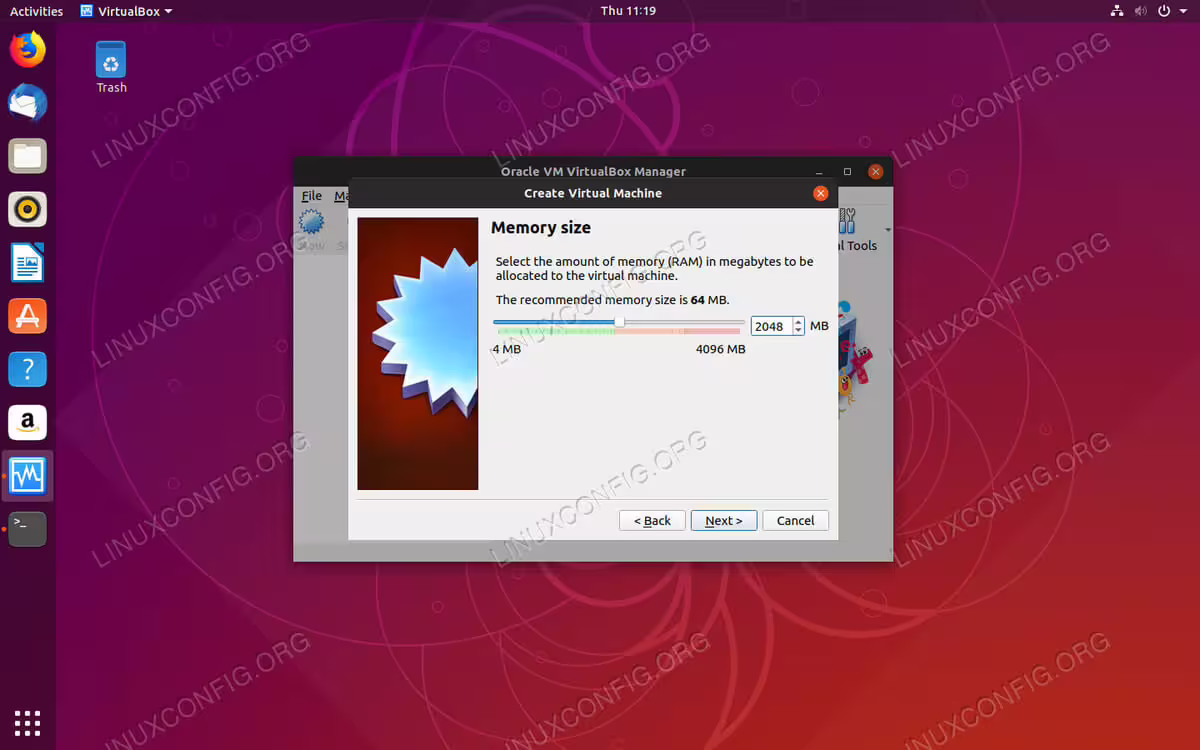Open the Help icon in the dock
1200x750 pixels.
coord(28,369)
